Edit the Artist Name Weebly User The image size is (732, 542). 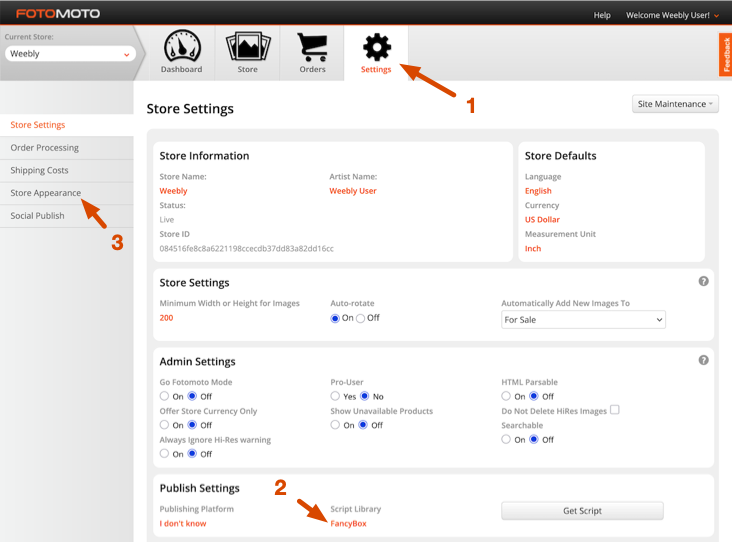pos(353,191)
